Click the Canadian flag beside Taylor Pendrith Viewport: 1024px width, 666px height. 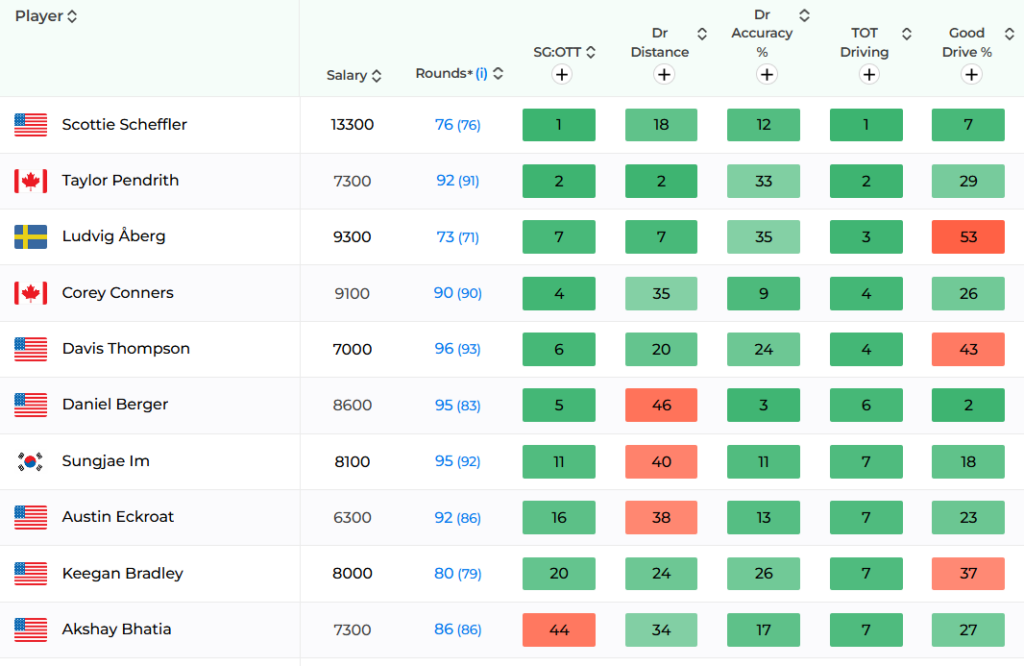31,181
